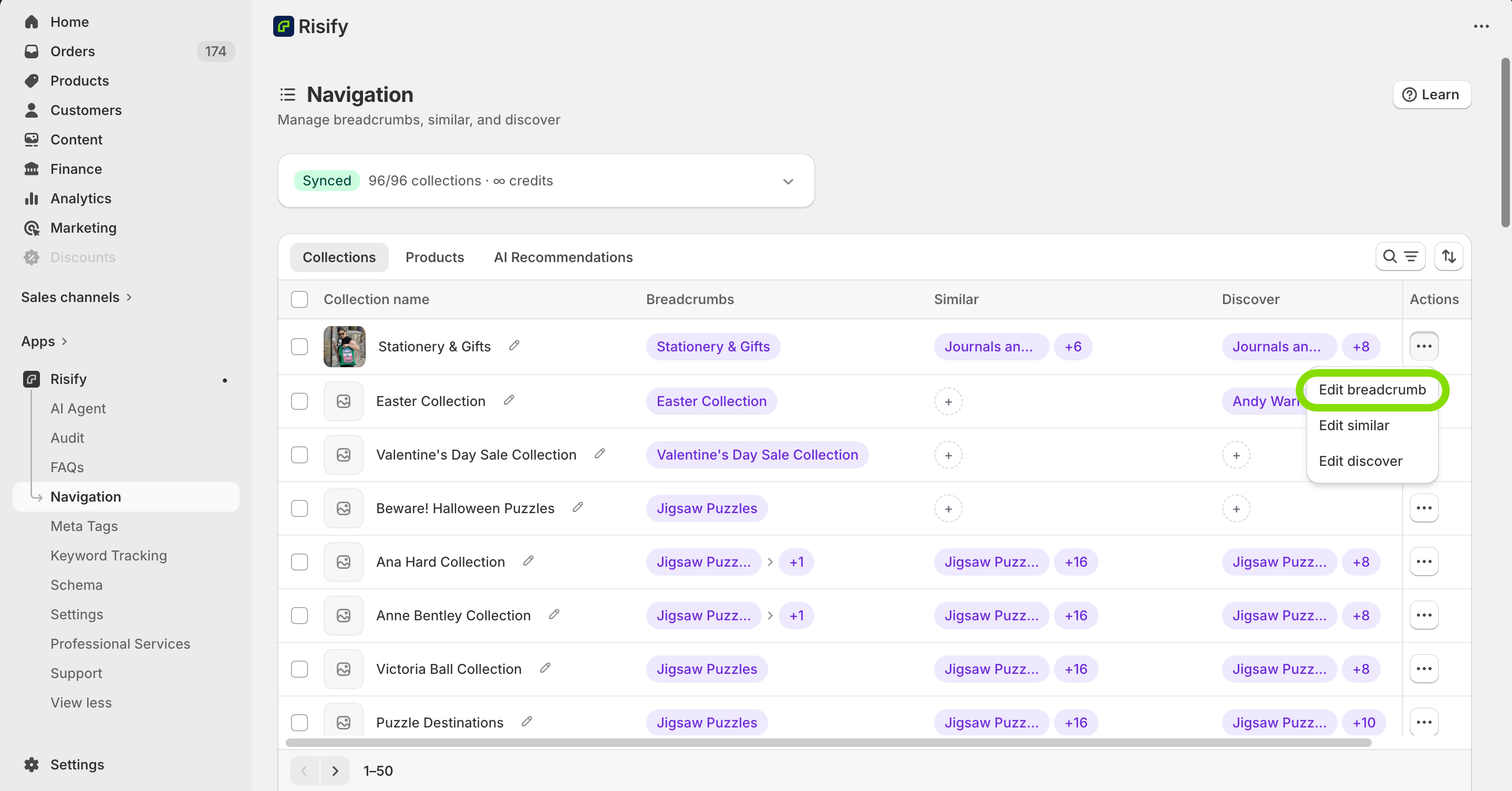Screen dimensions: 1512x791
Task: Add discover item for Beware! Halloween Puzzles
Action: click(1236, 509)
